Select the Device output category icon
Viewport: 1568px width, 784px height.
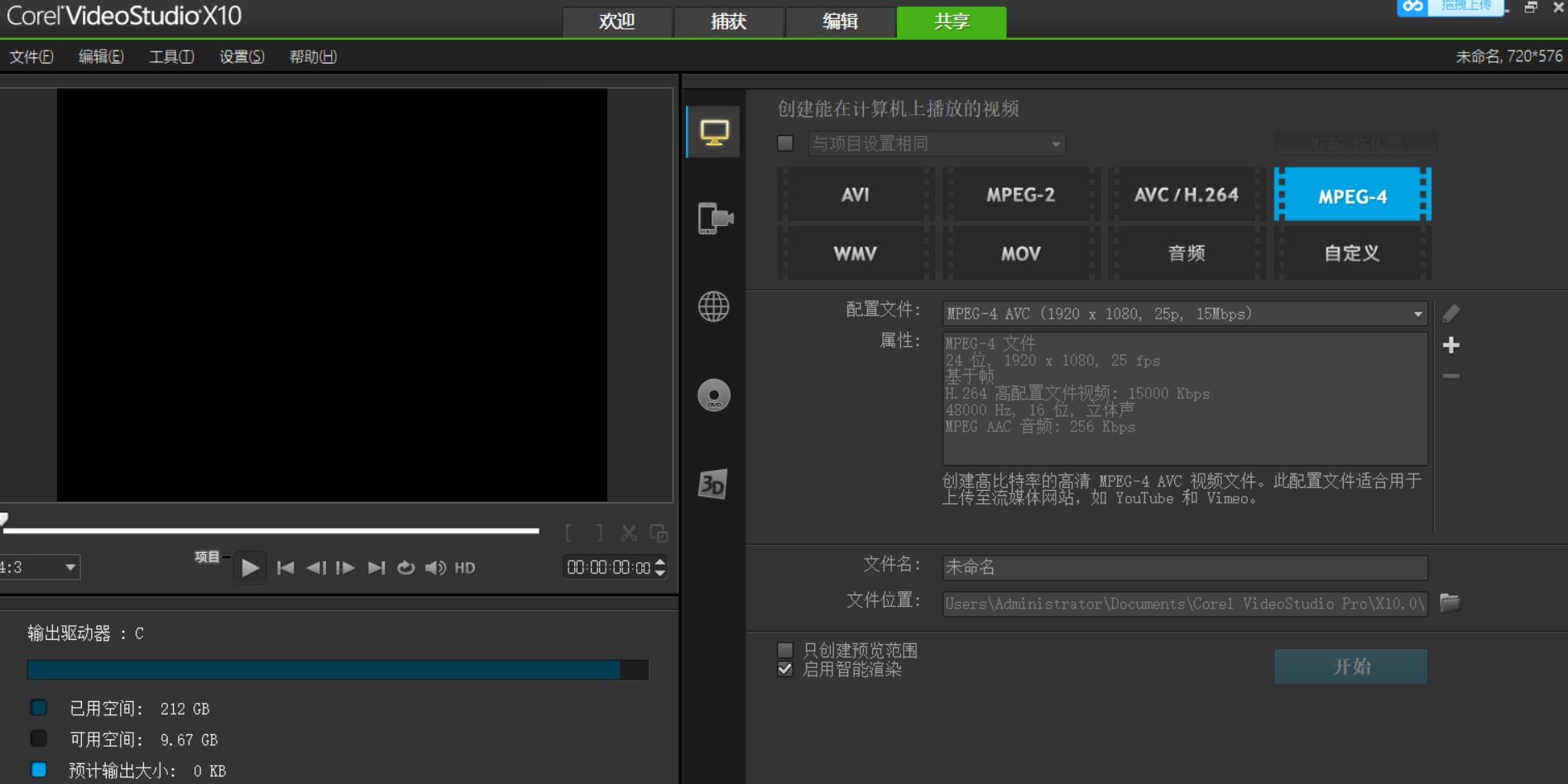(x=715, y=219)
